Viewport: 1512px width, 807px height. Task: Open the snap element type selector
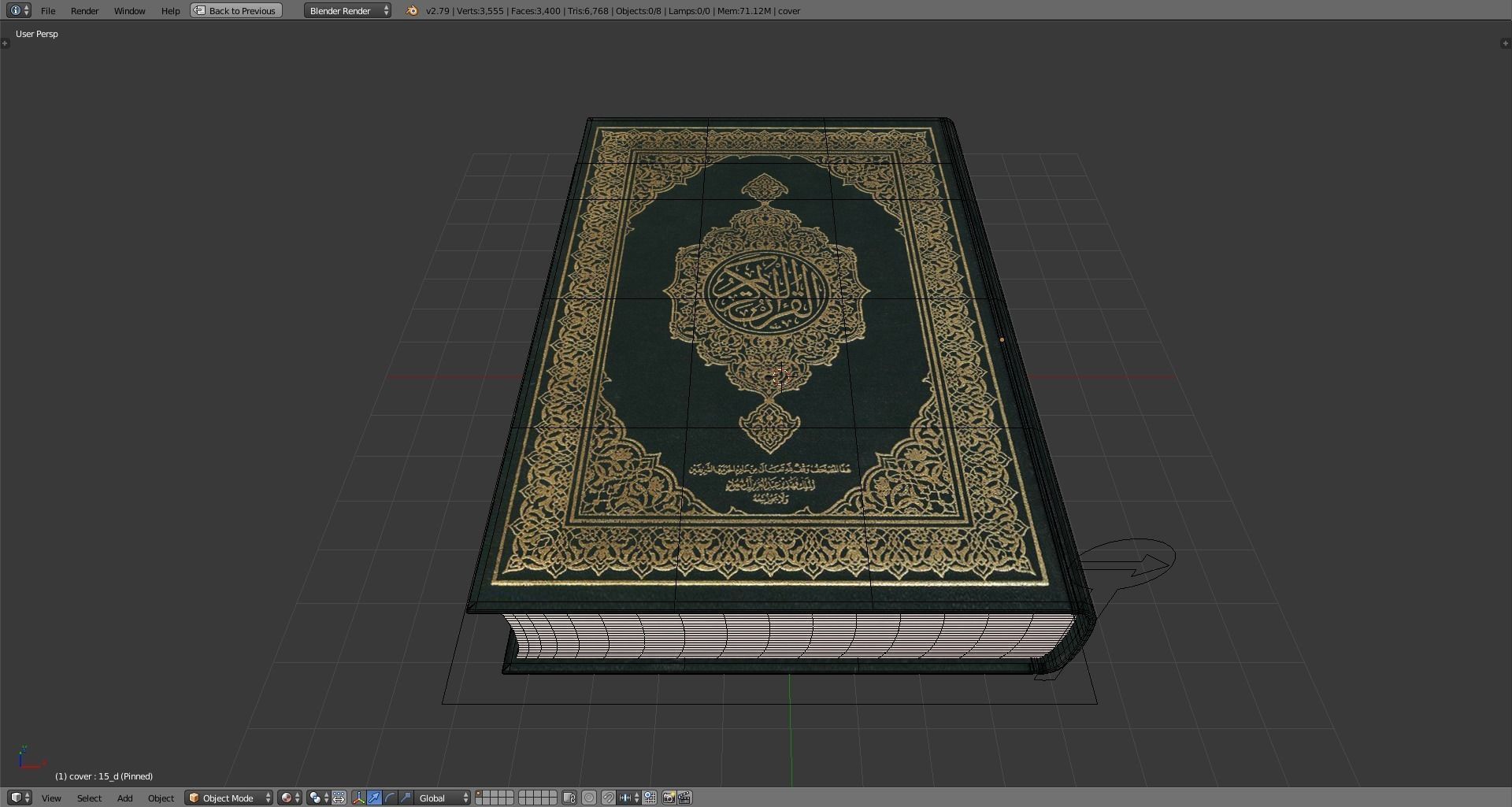[x=628, y=798]
